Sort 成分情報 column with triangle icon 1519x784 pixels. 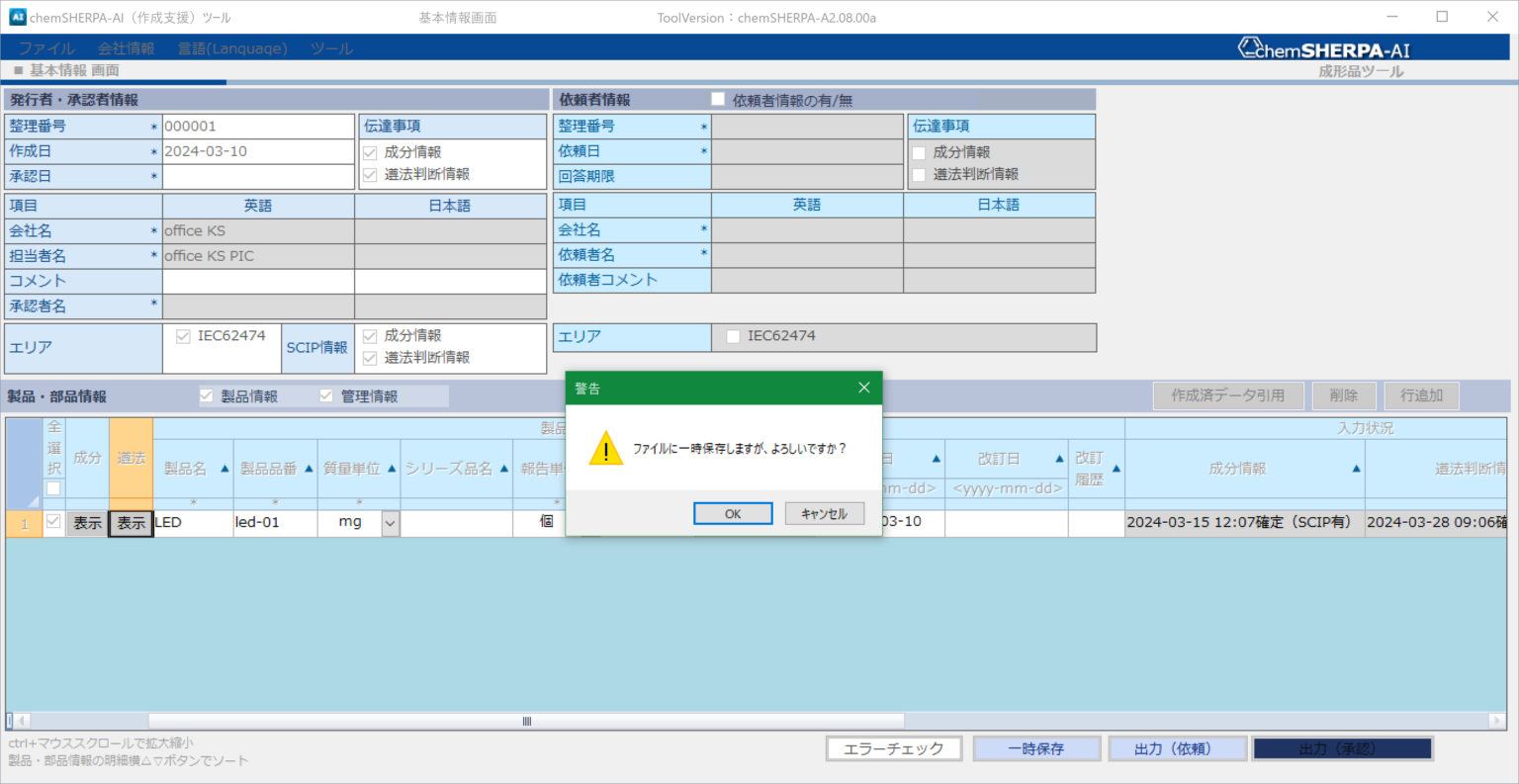click(1356, 469)
